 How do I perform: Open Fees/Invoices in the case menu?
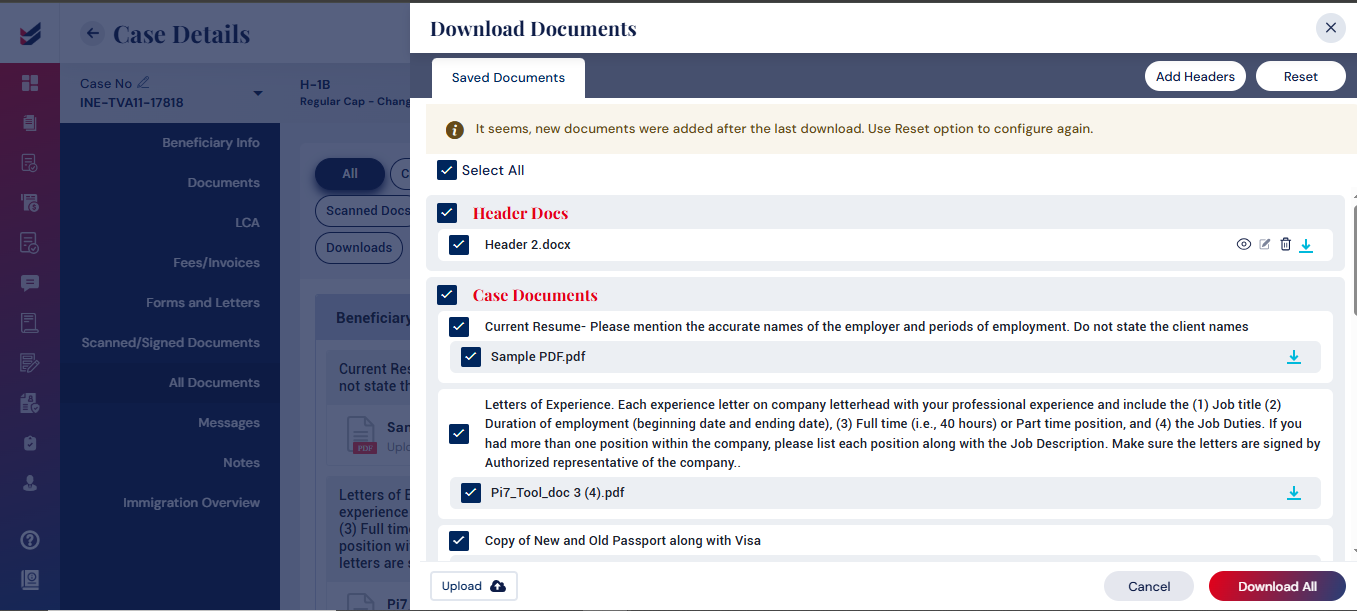point(217,263)
